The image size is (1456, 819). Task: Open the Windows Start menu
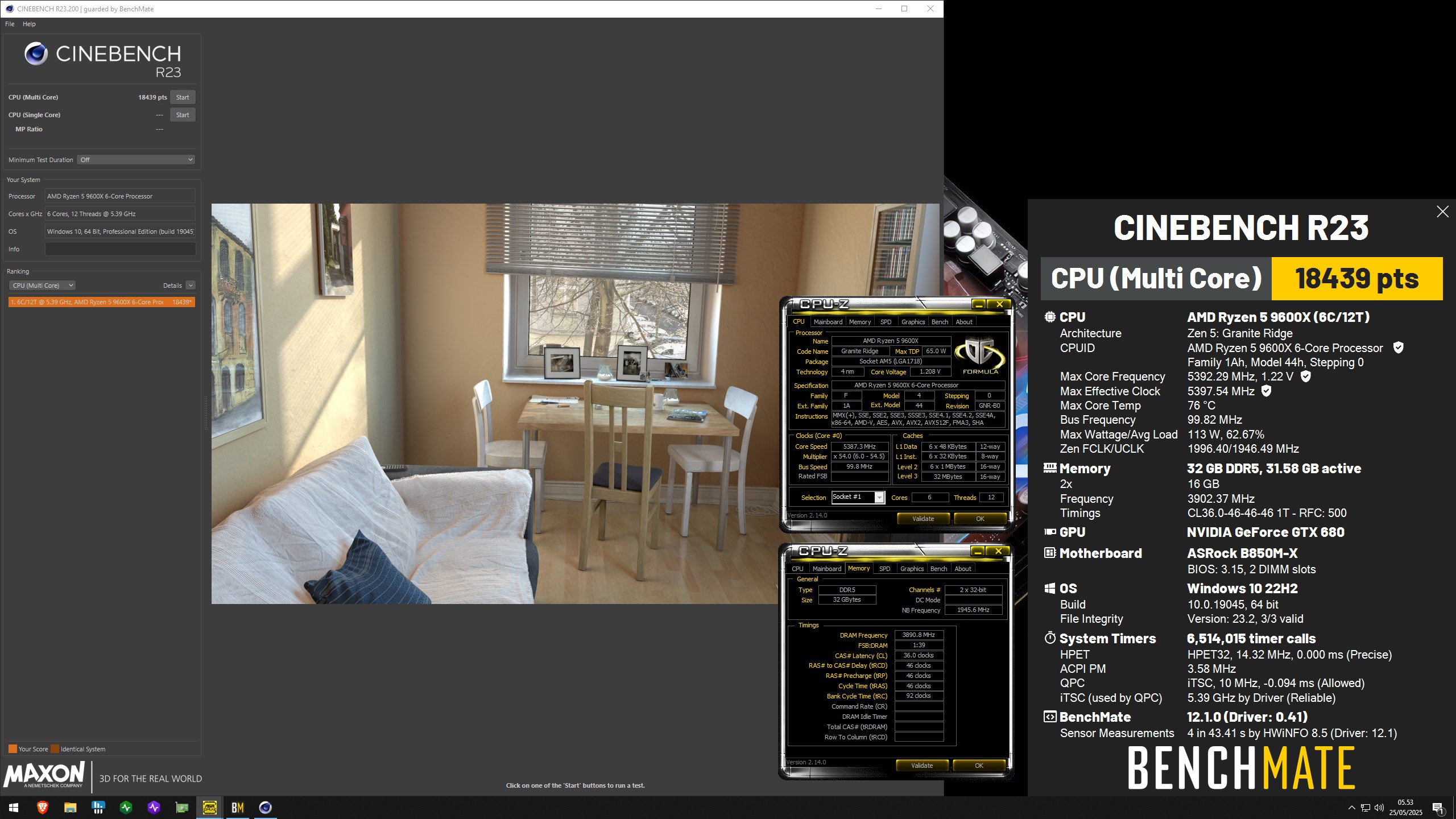click(14, 808)
